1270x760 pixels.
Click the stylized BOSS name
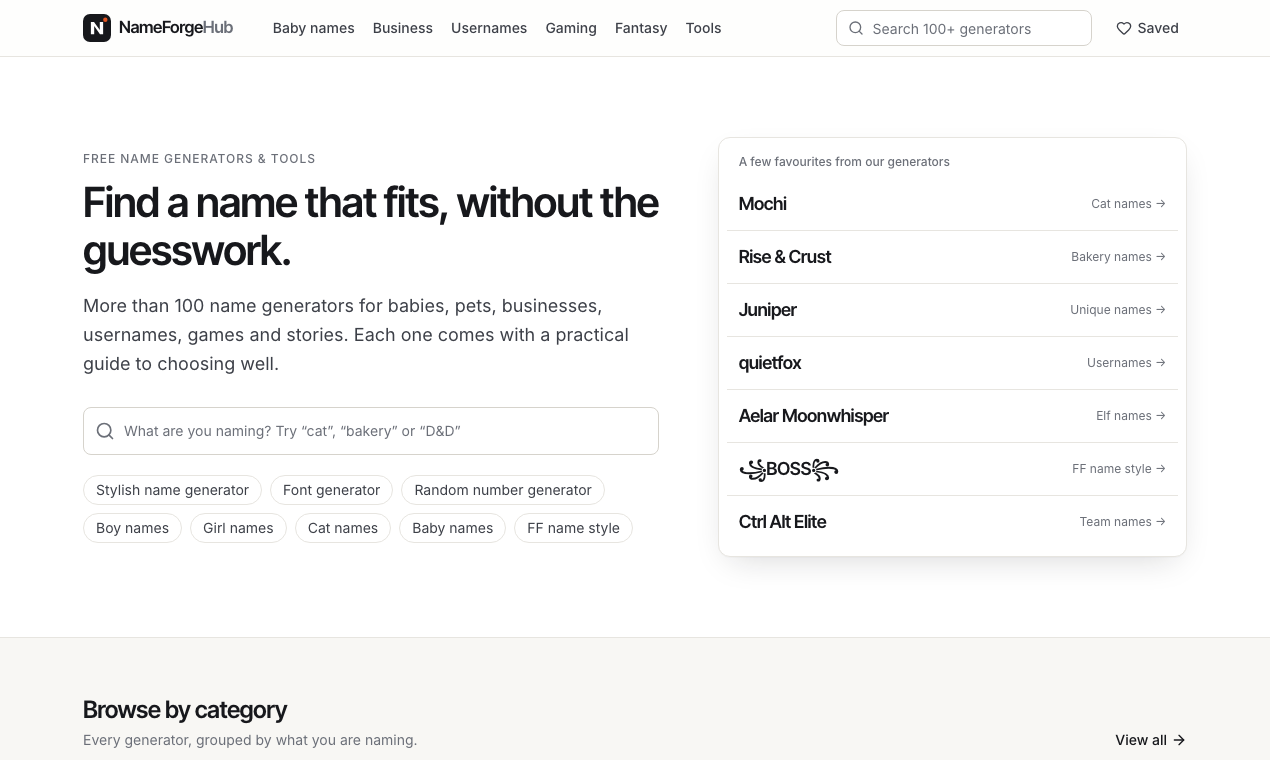tap(789, 469)
